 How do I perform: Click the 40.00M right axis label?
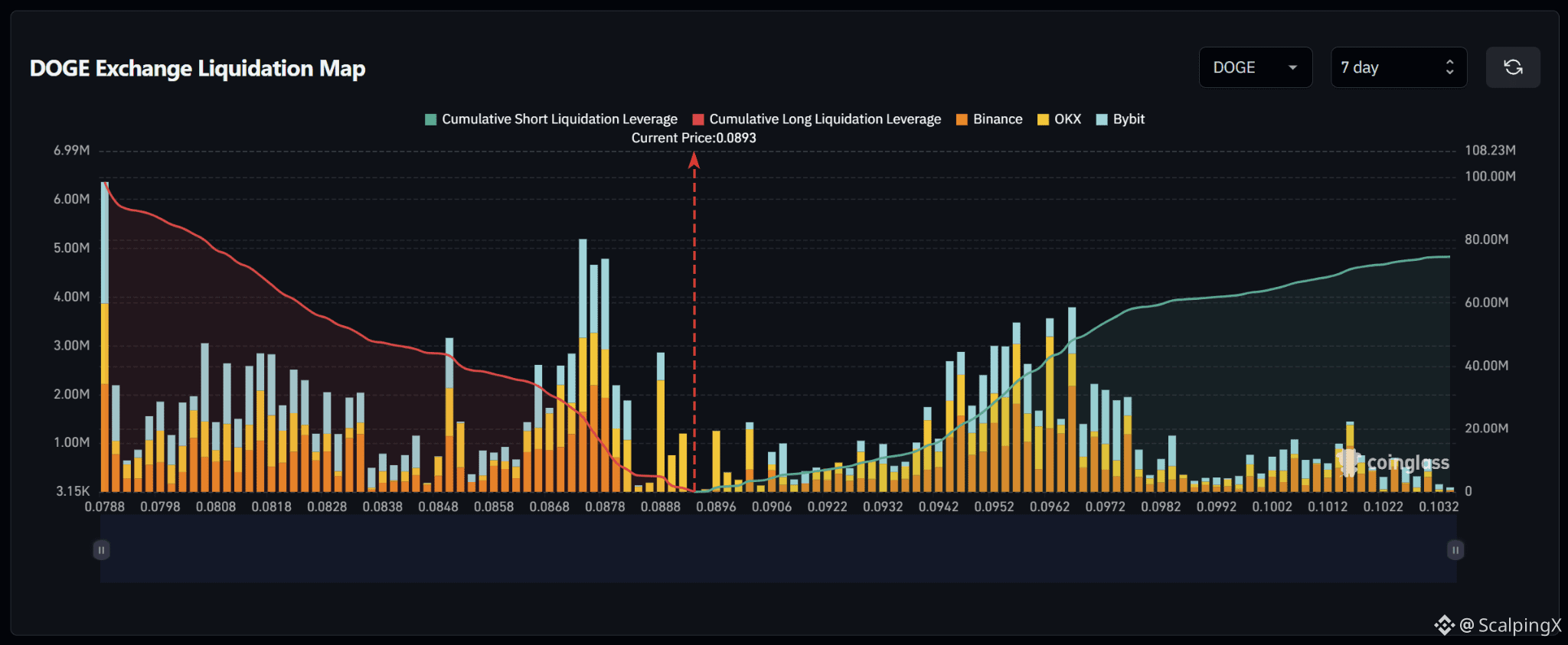point(1487,366)
